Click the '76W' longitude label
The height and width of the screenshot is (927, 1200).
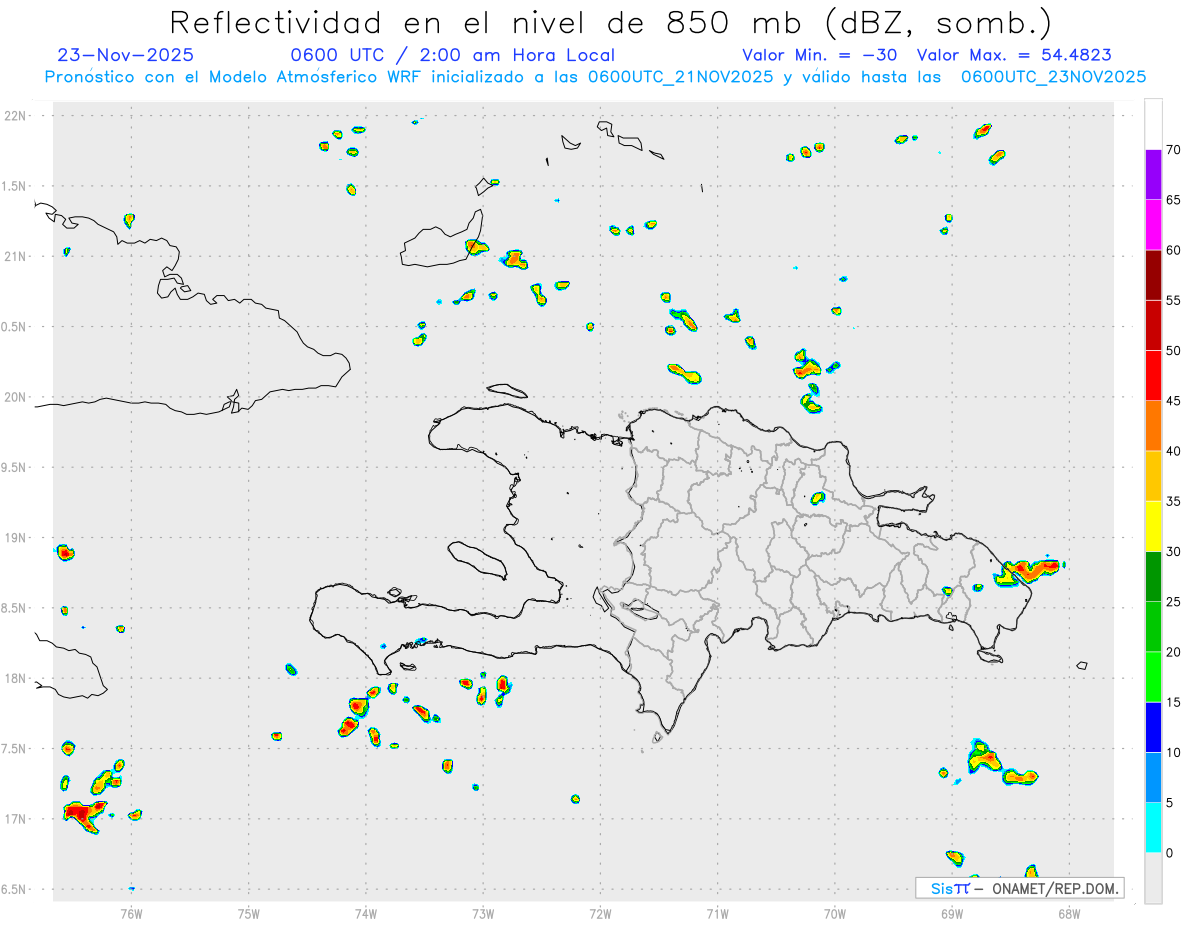coord(131,913)
